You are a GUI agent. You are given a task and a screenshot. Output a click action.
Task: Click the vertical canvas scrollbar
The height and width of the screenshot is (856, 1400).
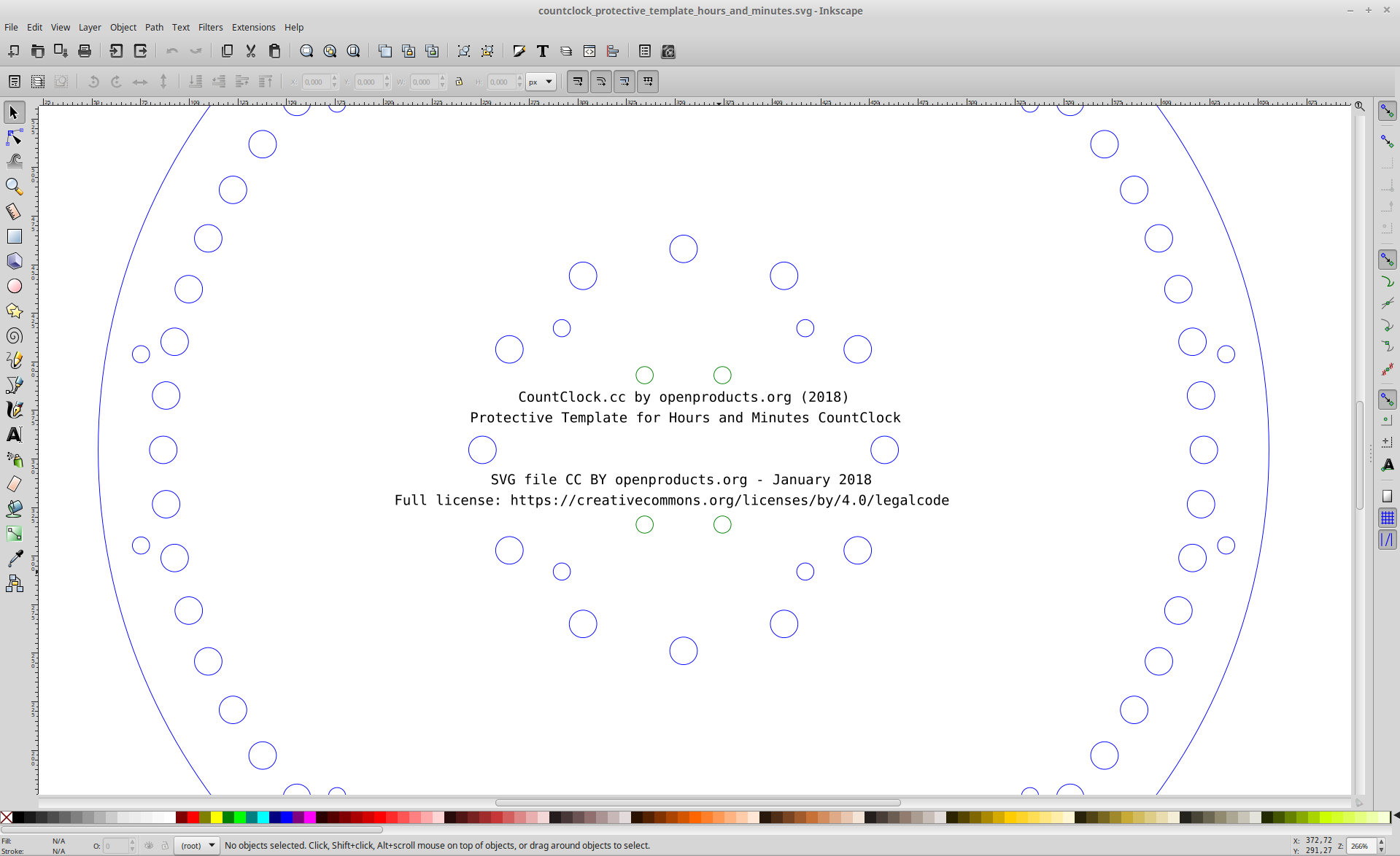point(1360,455)
